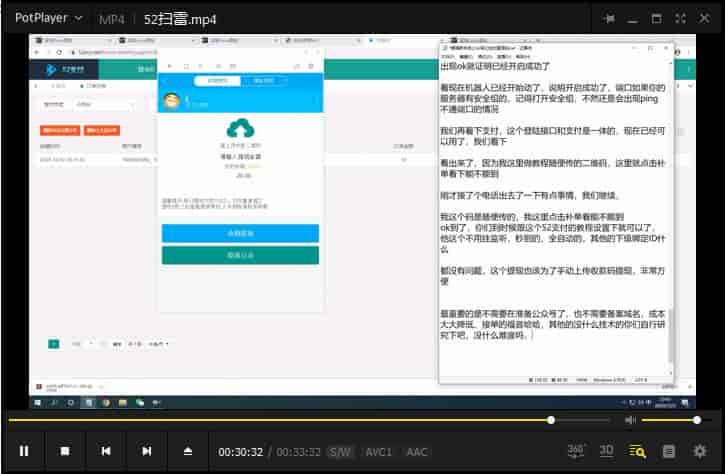
Task: Stop the video with the Stop button
Action: click(65, 452)
